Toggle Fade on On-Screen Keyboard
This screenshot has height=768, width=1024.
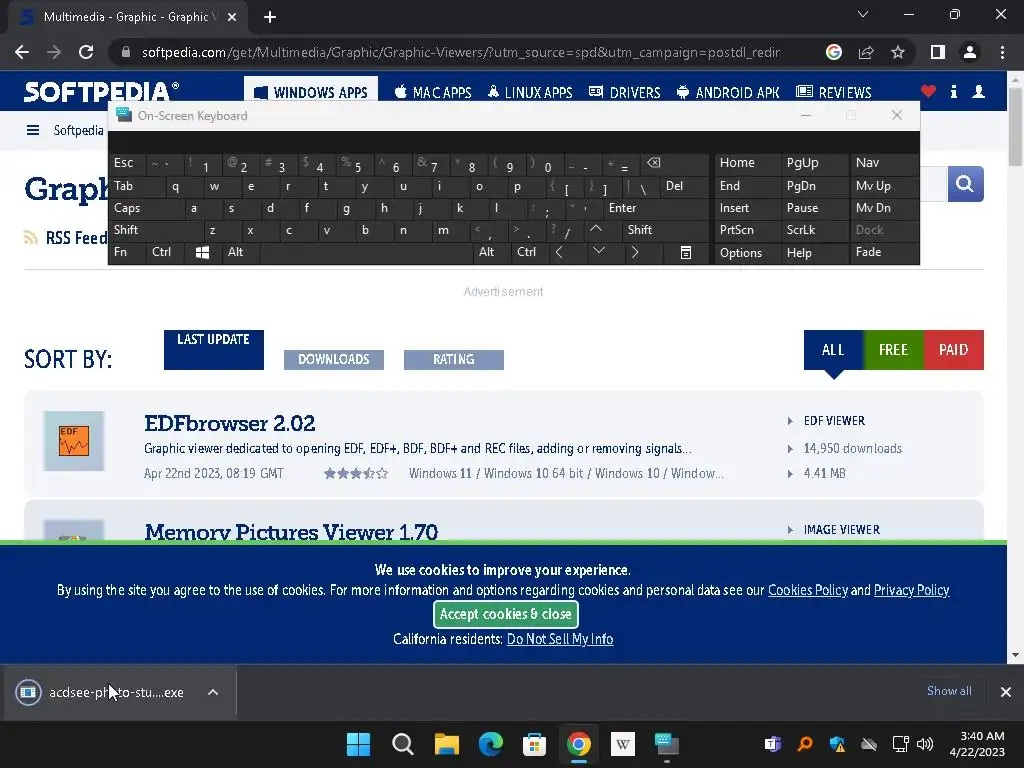click(x=884, y=252)
